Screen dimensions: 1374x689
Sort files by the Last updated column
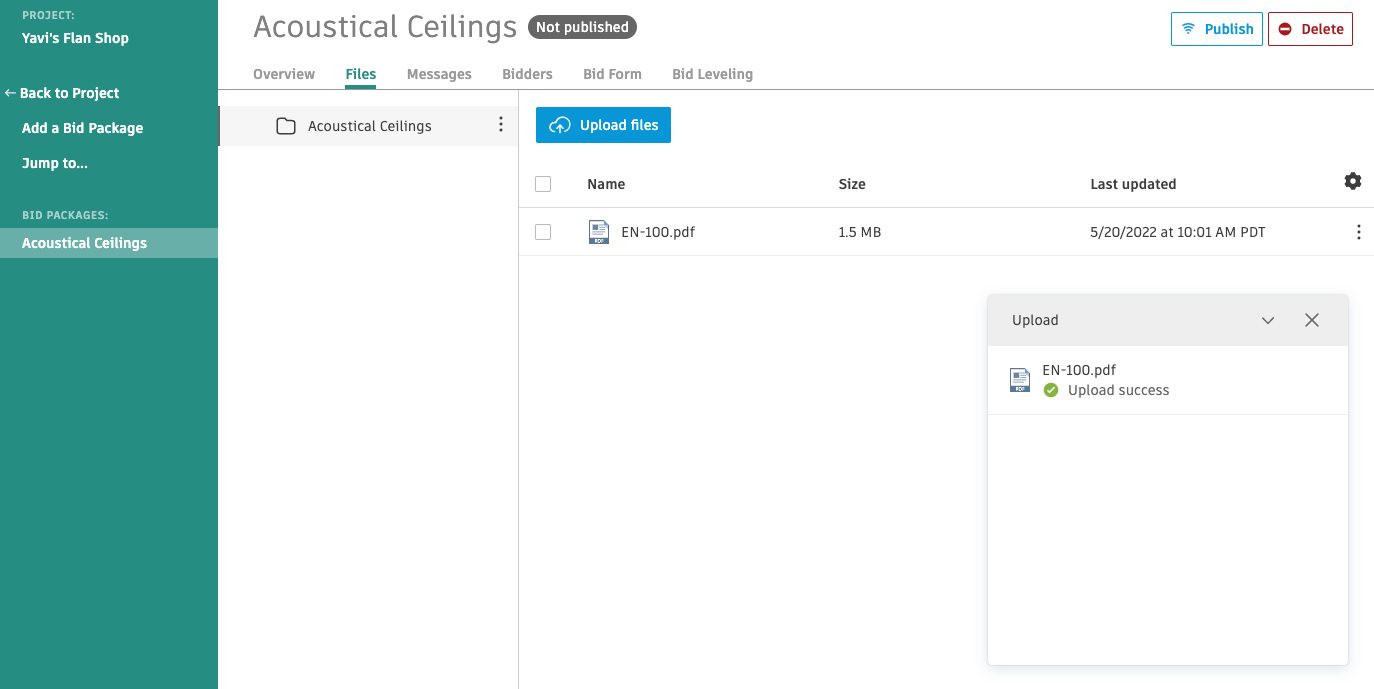point(1133,184)
